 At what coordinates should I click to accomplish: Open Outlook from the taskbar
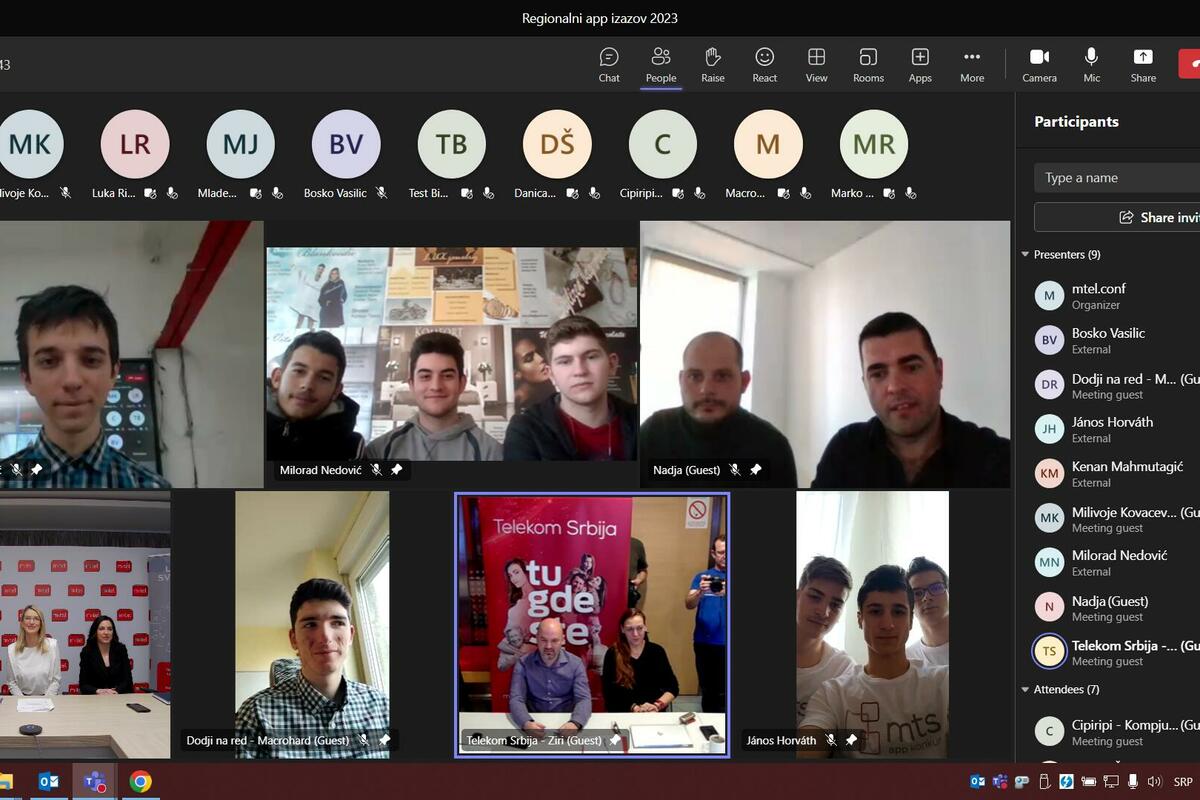49,781
